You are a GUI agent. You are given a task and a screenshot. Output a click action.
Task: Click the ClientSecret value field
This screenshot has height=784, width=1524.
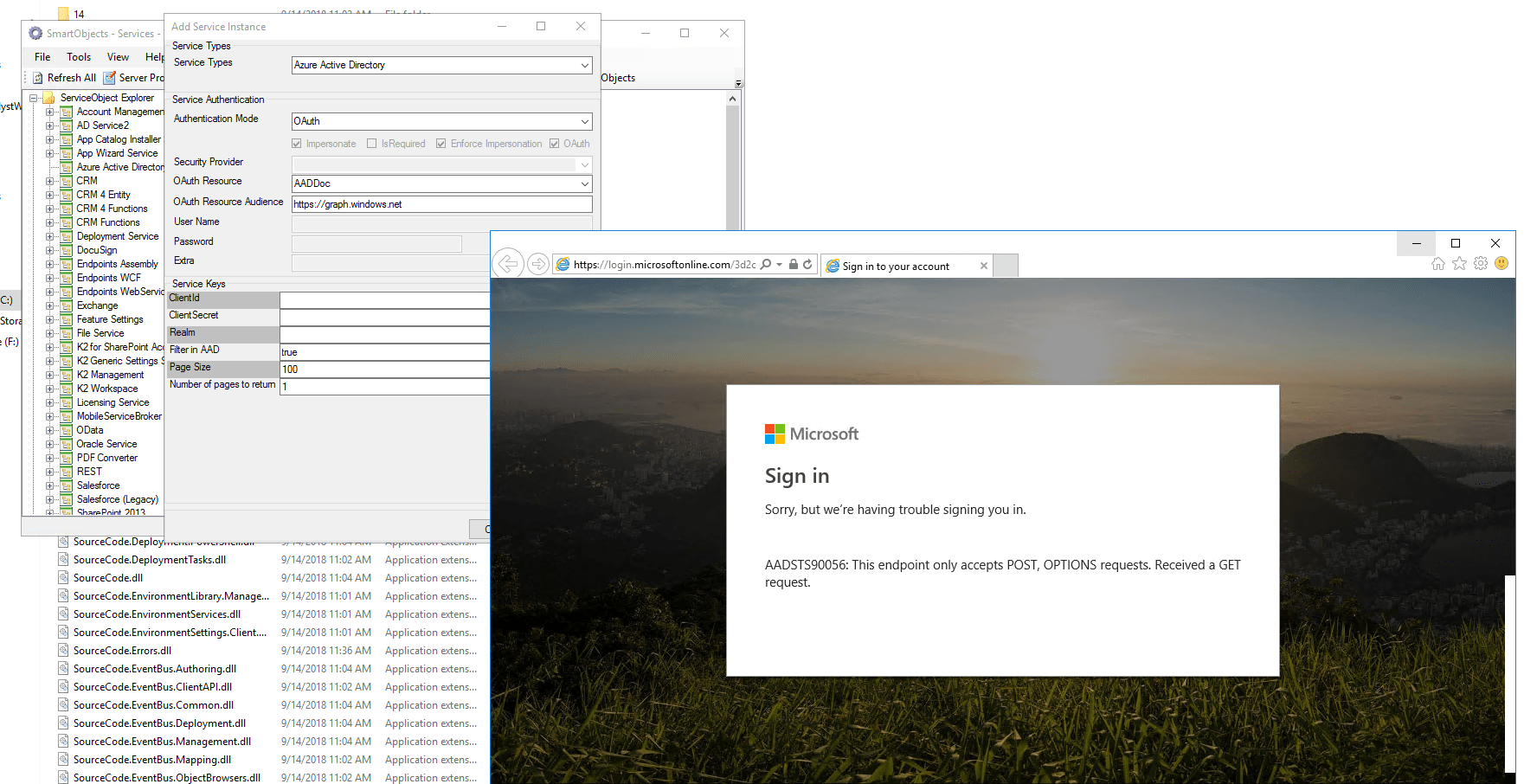click(385, 318)
